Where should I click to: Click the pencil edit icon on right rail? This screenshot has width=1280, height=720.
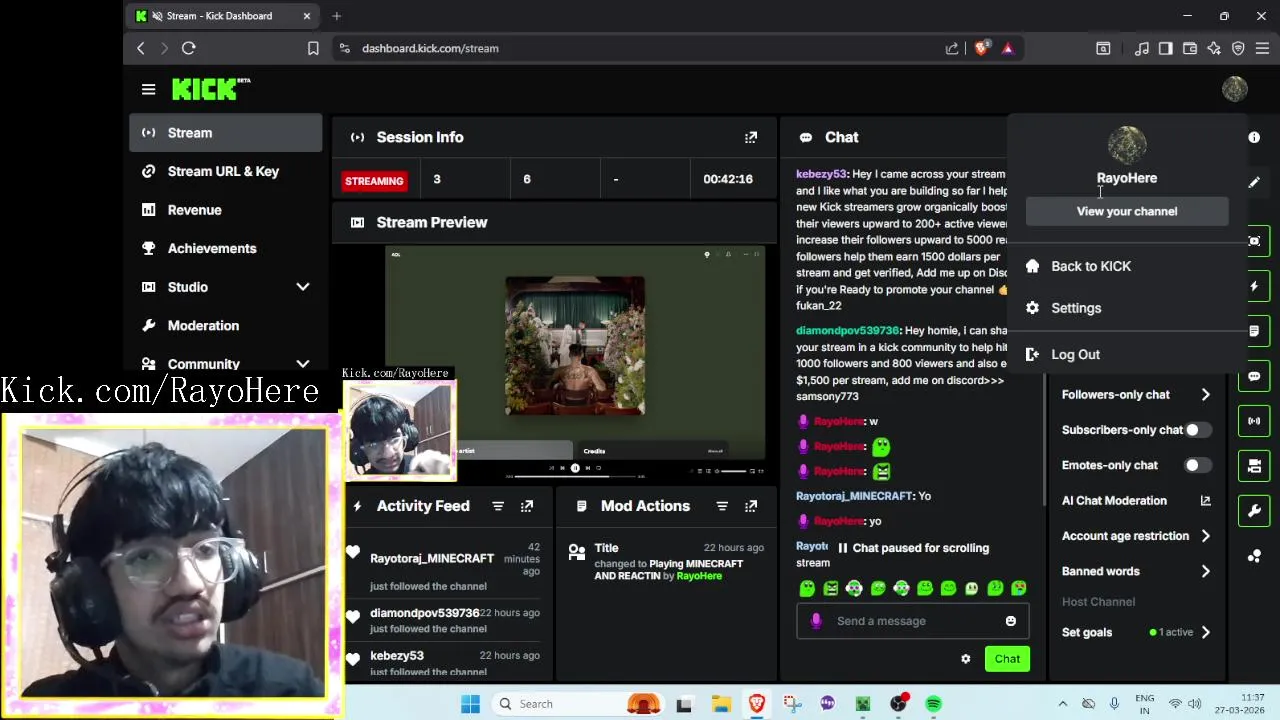1254,183
